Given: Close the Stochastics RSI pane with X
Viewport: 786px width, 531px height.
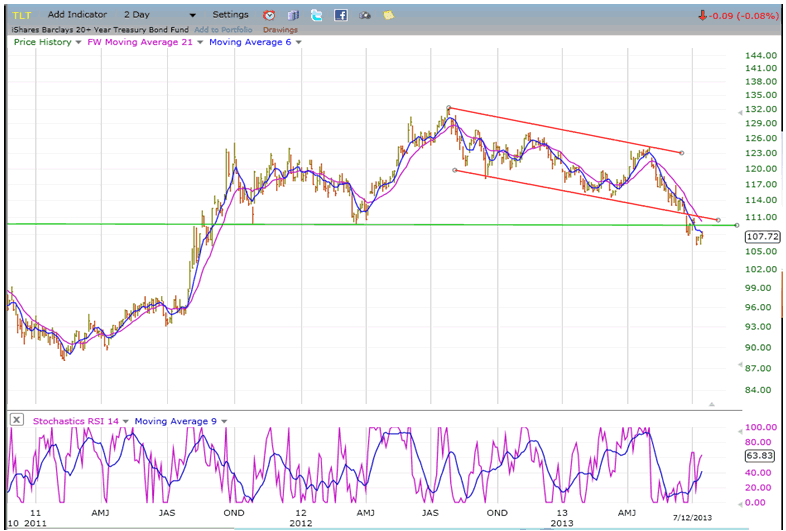Looking at the screenshot, I should [16, 420].
